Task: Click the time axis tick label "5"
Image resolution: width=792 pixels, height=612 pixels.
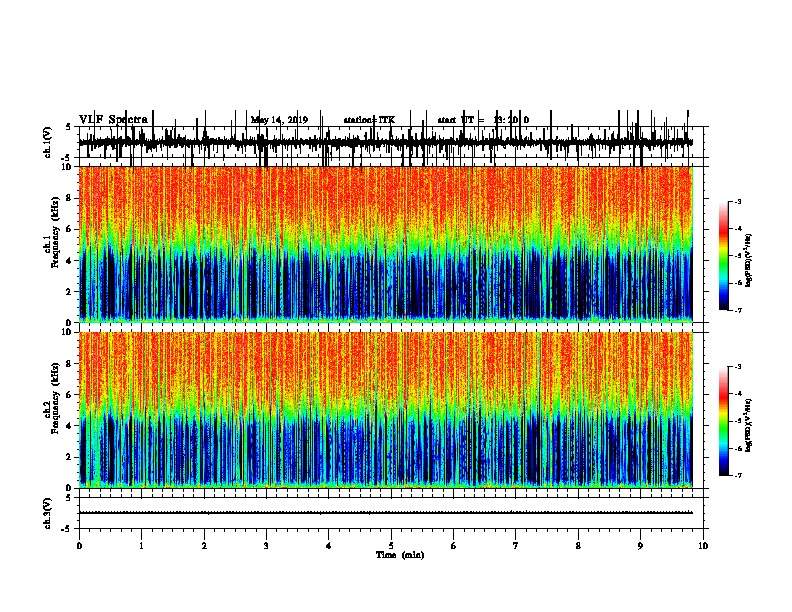Action: click(x=391, y=546)
